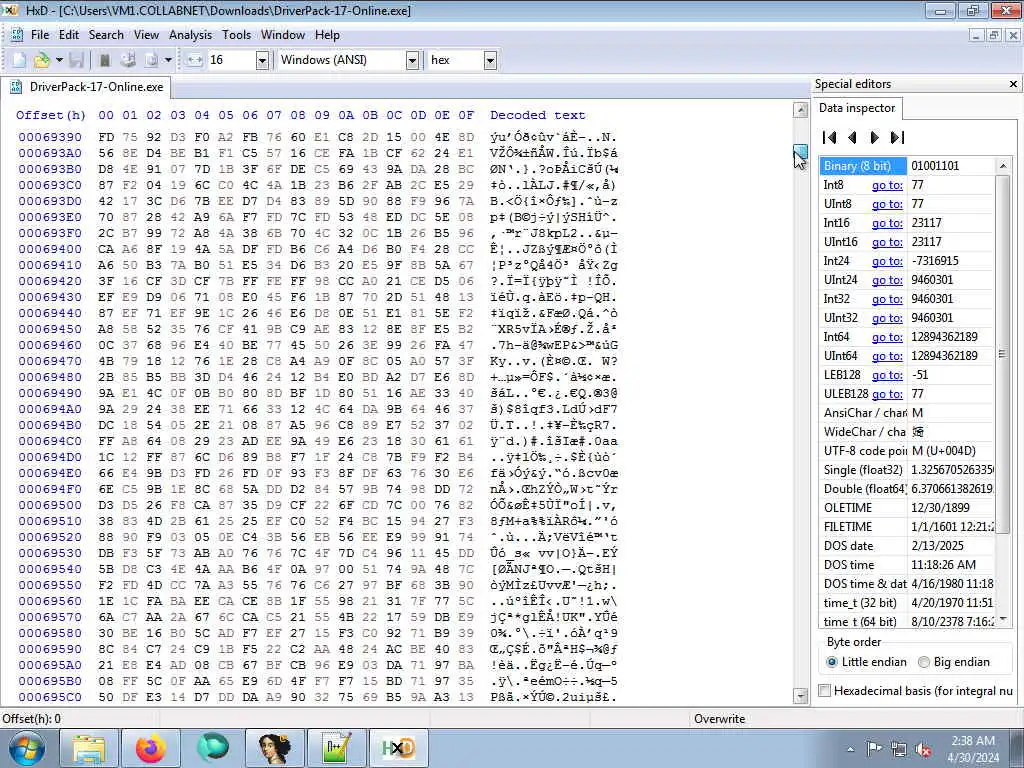
Task: Open the File menu
Action: coord(40,35)
